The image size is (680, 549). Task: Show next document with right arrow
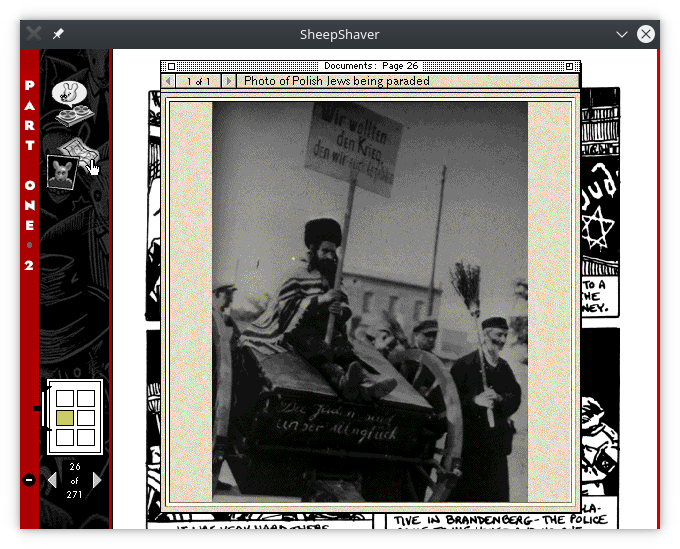[x=229, y=81]
